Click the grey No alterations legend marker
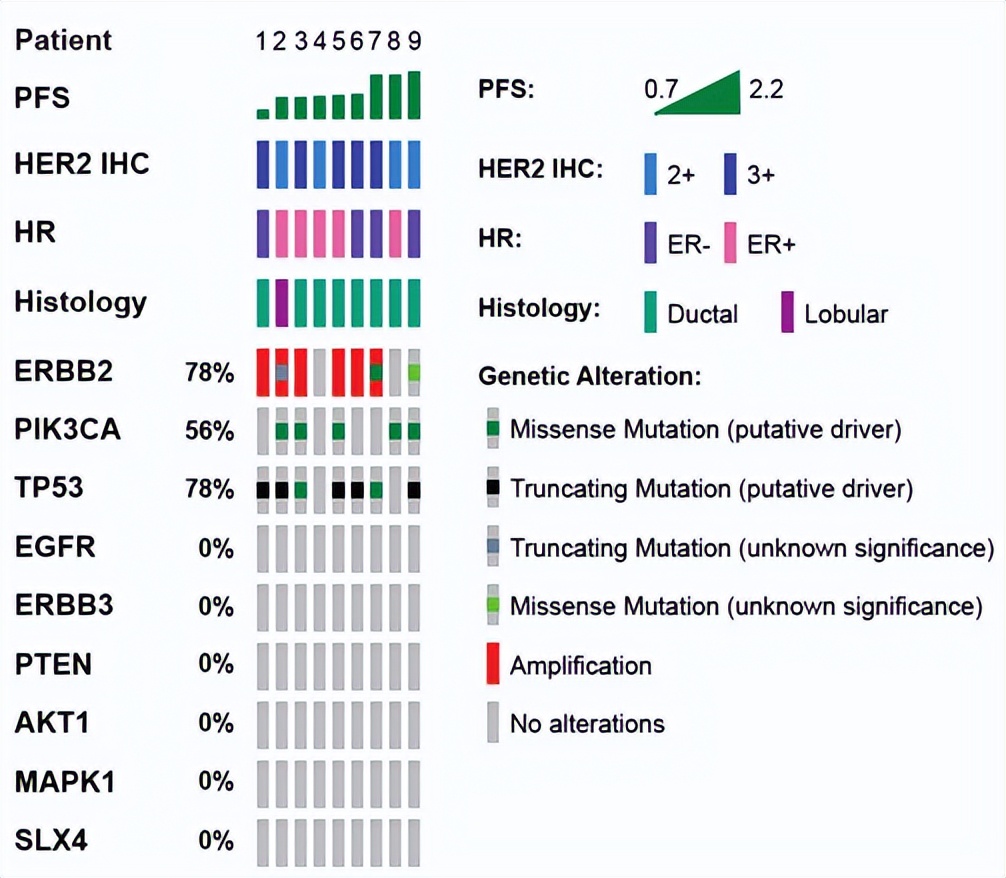This screenshot has height=878, width=1006. tap(493, 723)
